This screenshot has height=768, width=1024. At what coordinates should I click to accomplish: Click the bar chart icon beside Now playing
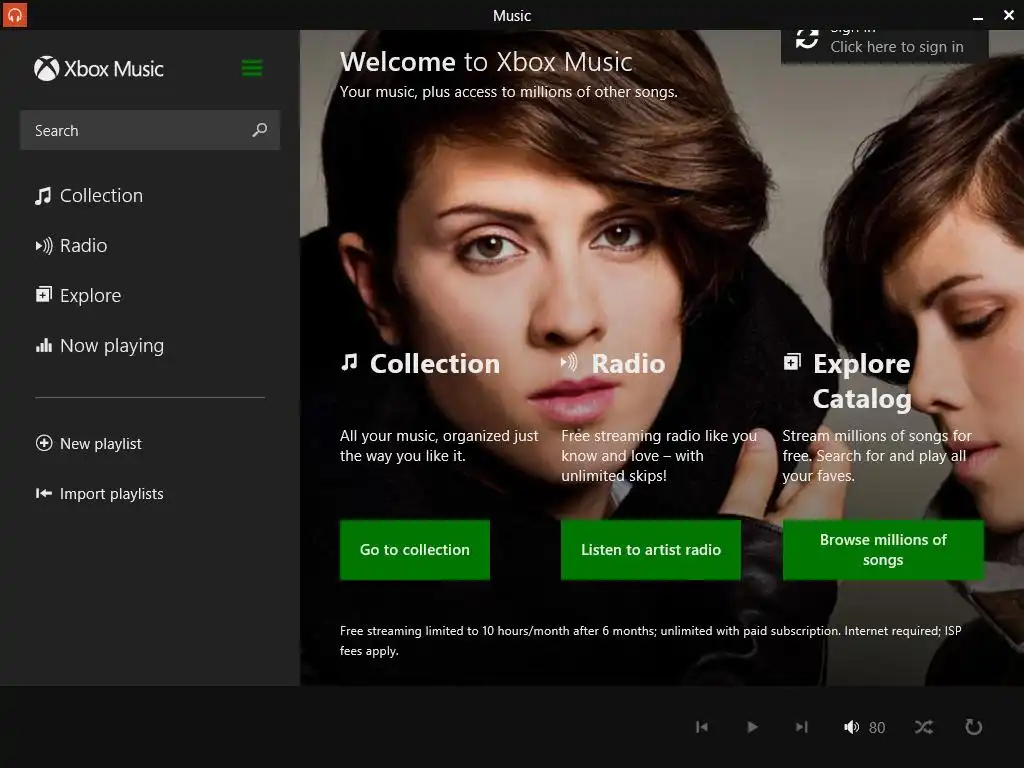tap(44, 345)
